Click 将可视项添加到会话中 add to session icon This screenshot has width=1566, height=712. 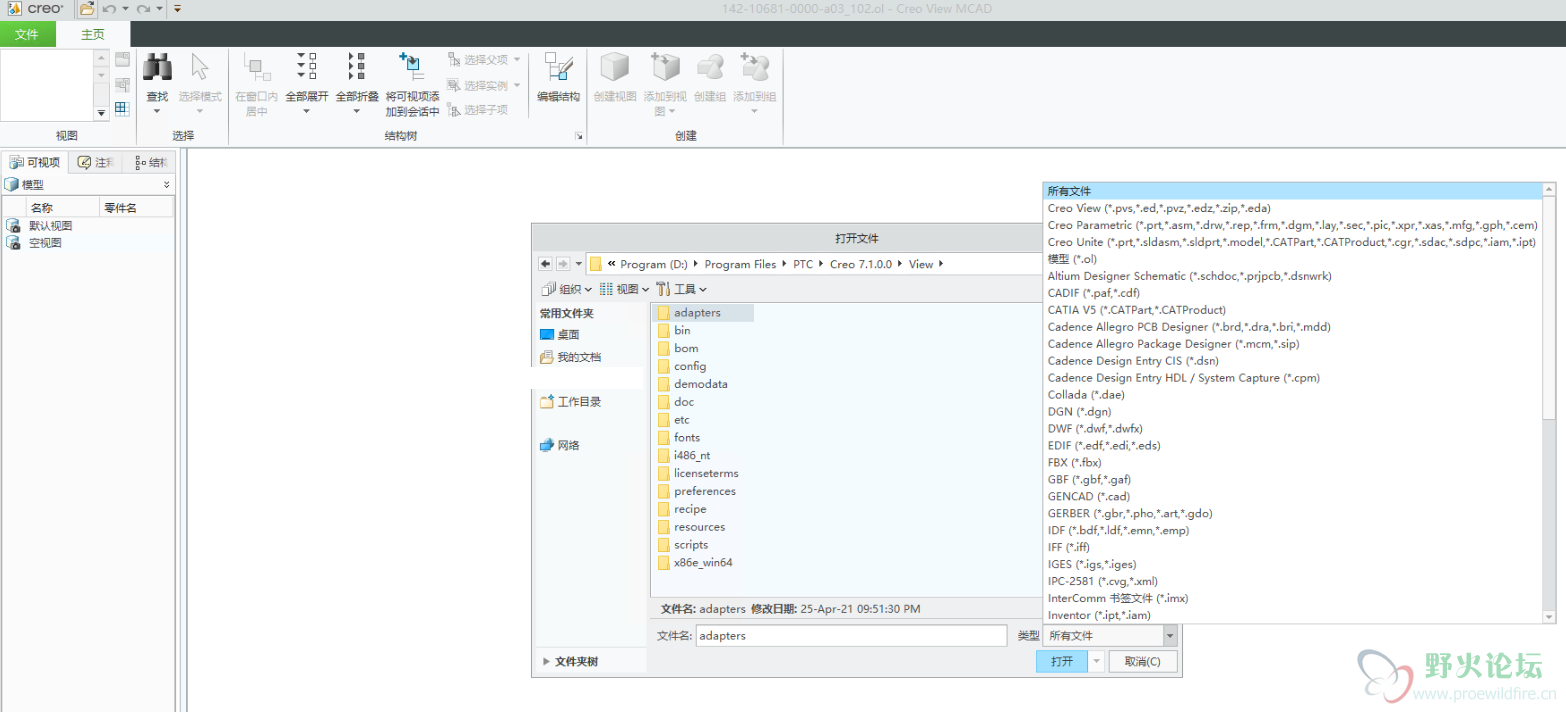(412, 67)
